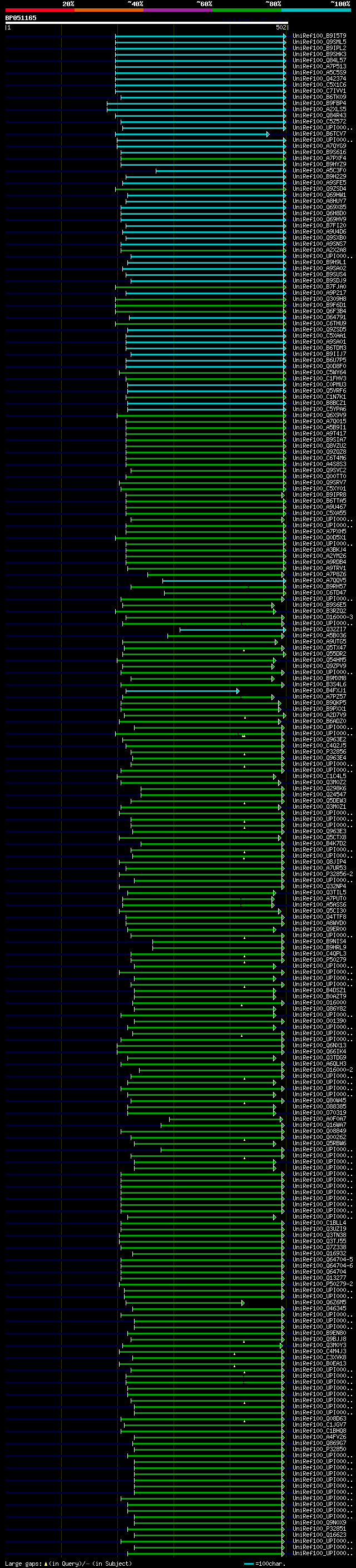This screenshot has width=356, height=1568.
Task: Click the UniRef100_B9S6E5 label
Action: (x=319, y=605)
